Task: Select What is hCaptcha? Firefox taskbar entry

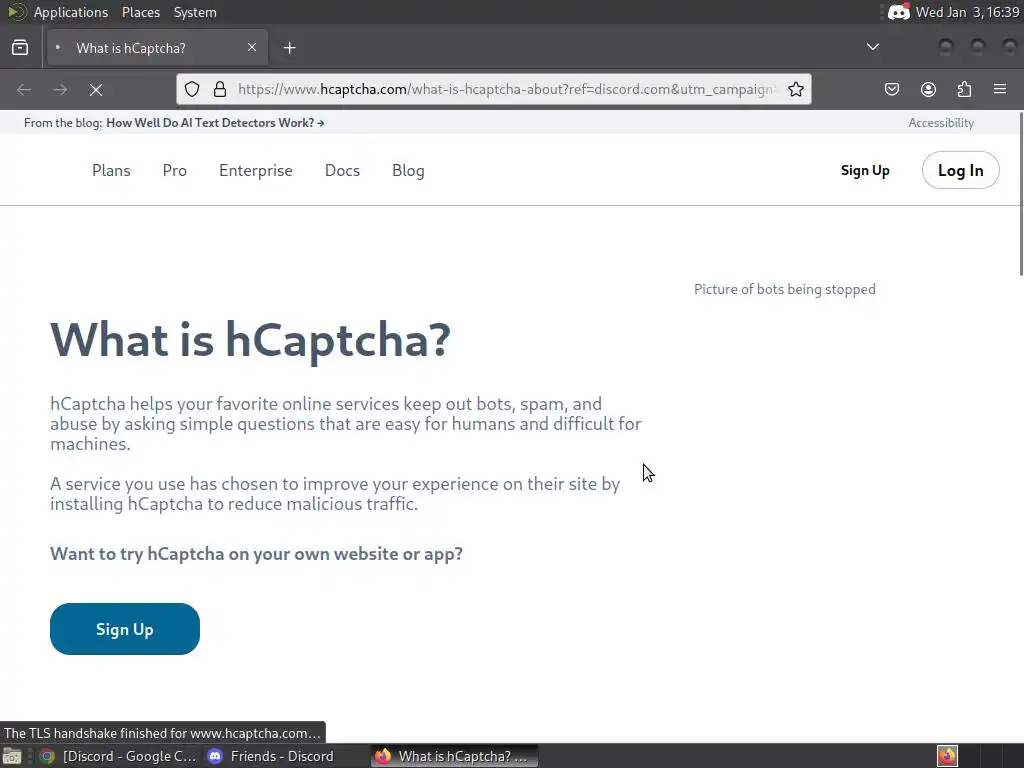Action: (x=455, y=756)
